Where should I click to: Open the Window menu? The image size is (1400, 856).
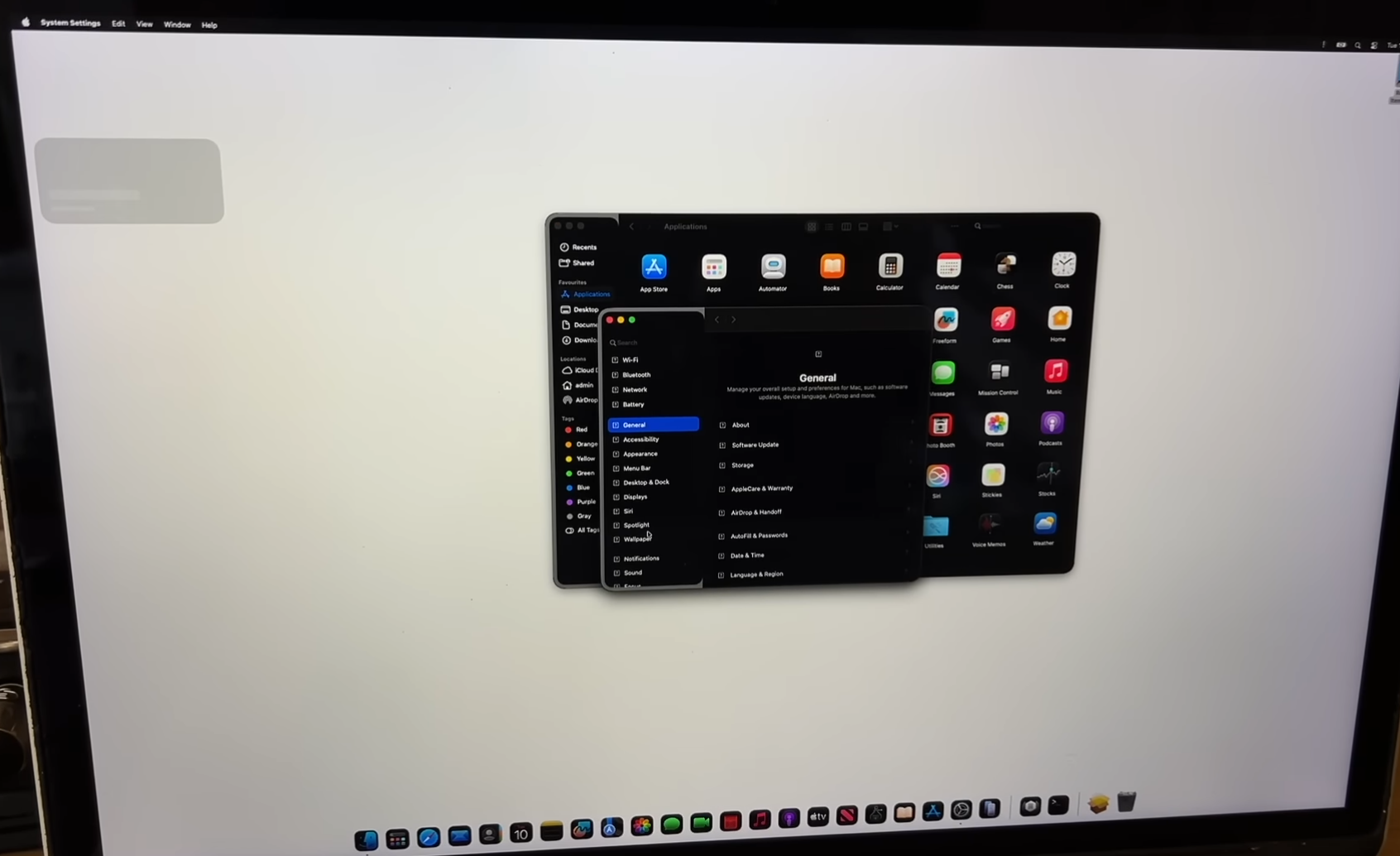[x=177, y=25]
